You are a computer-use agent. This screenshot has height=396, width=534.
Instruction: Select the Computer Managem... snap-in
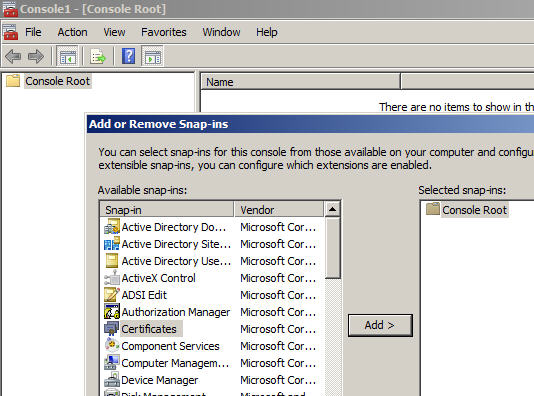click(175, 363)
